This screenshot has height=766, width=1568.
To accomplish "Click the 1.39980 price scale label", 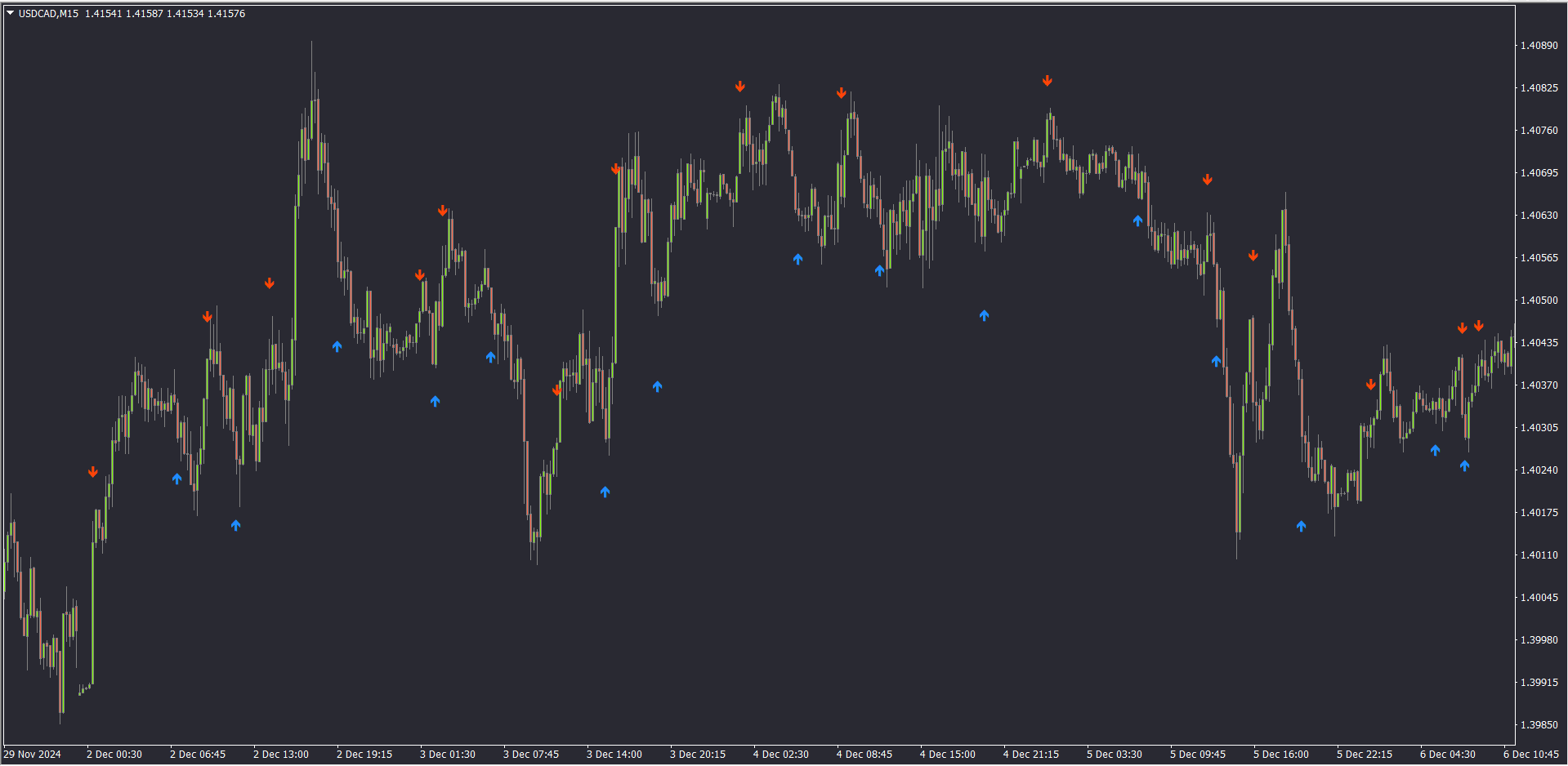I will pyautogui.click(x=1539, y=640).
